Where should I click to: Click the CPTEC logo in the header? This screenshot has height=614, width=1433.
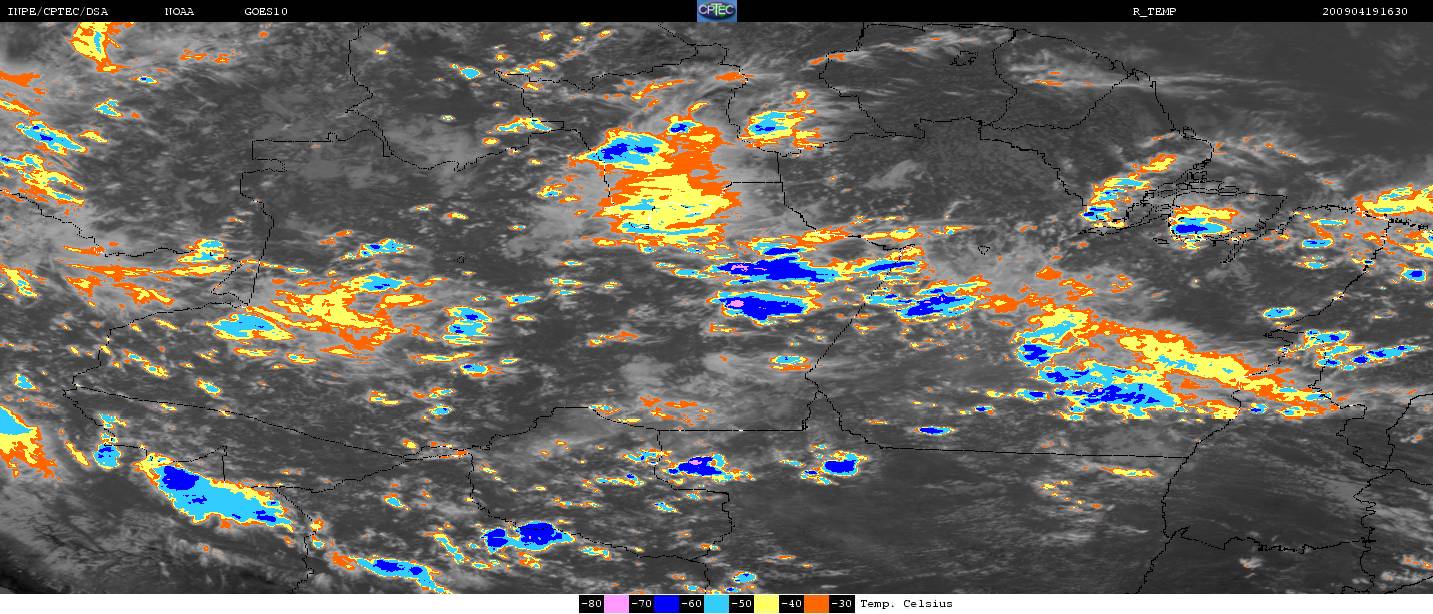(716, 11)
